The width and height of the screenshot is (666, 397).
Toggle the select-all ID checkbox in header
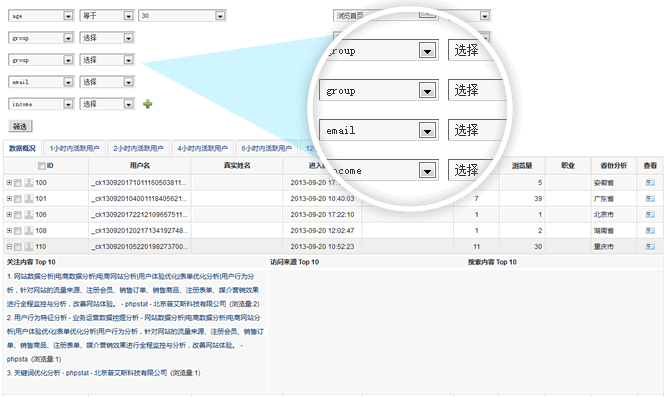(42, 166)
